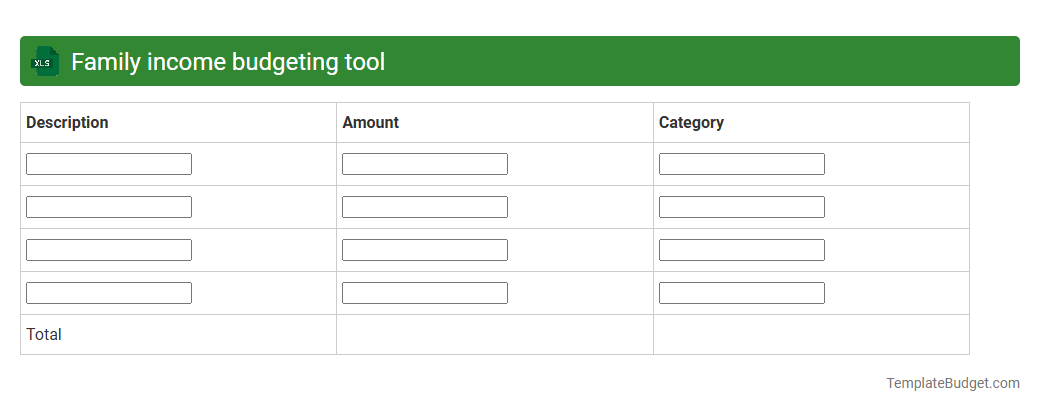Focus the first row Description field
The width and height of the screenshot is (1040, 412).
(109, 164)
